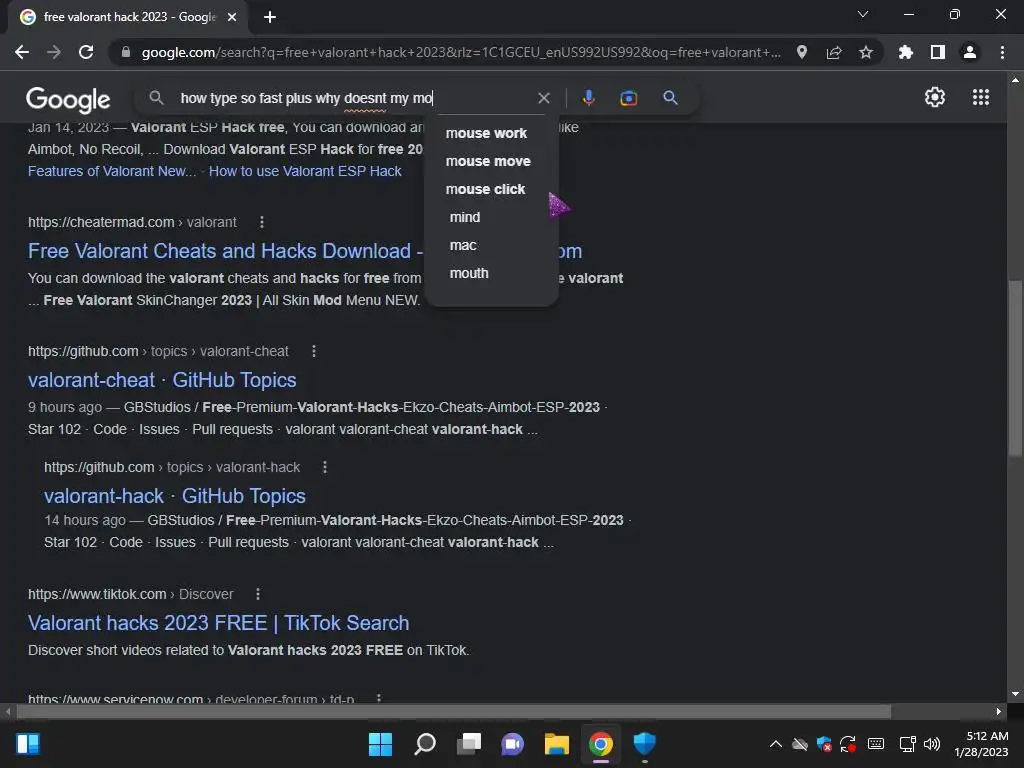Screen dimensions: 1024x768
Task: Open 'valorant-cheat · GitHub Topics' result
Action: click(x=162, y=380)
